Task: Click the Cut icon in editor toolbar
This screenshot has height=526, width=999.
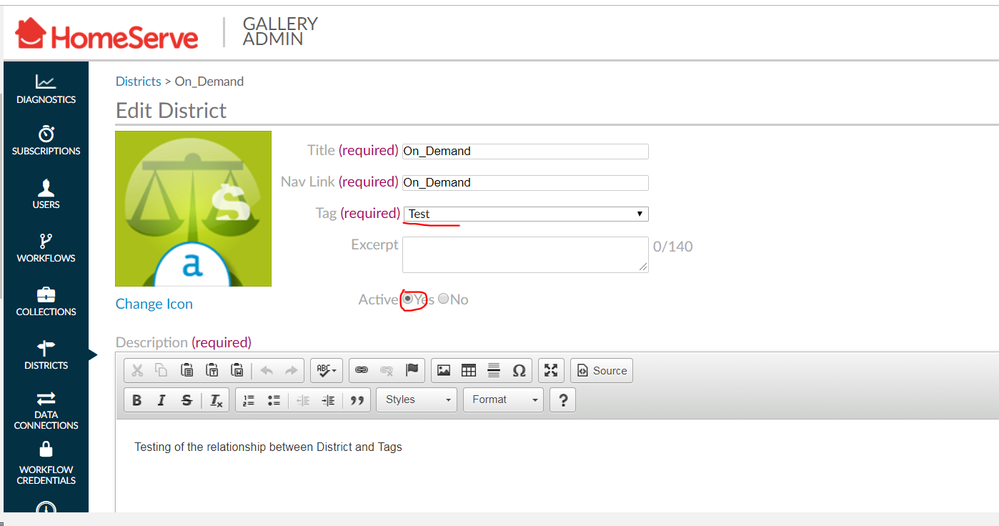Action: point(137,370)
